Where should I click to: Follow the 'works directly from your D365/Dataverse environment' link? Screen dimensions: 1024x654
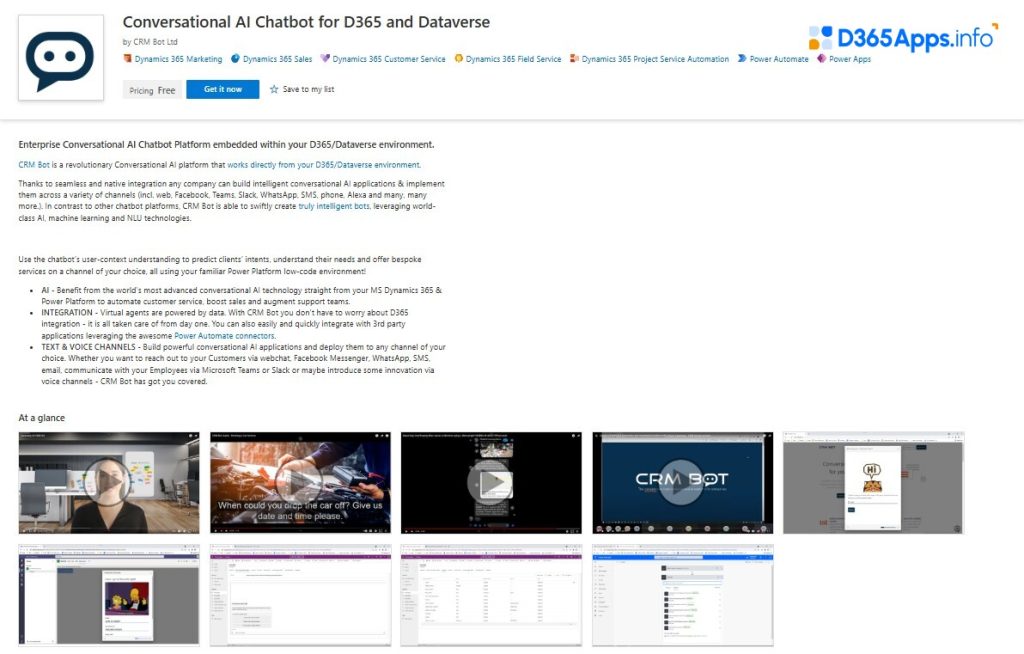tap(323, 165)
